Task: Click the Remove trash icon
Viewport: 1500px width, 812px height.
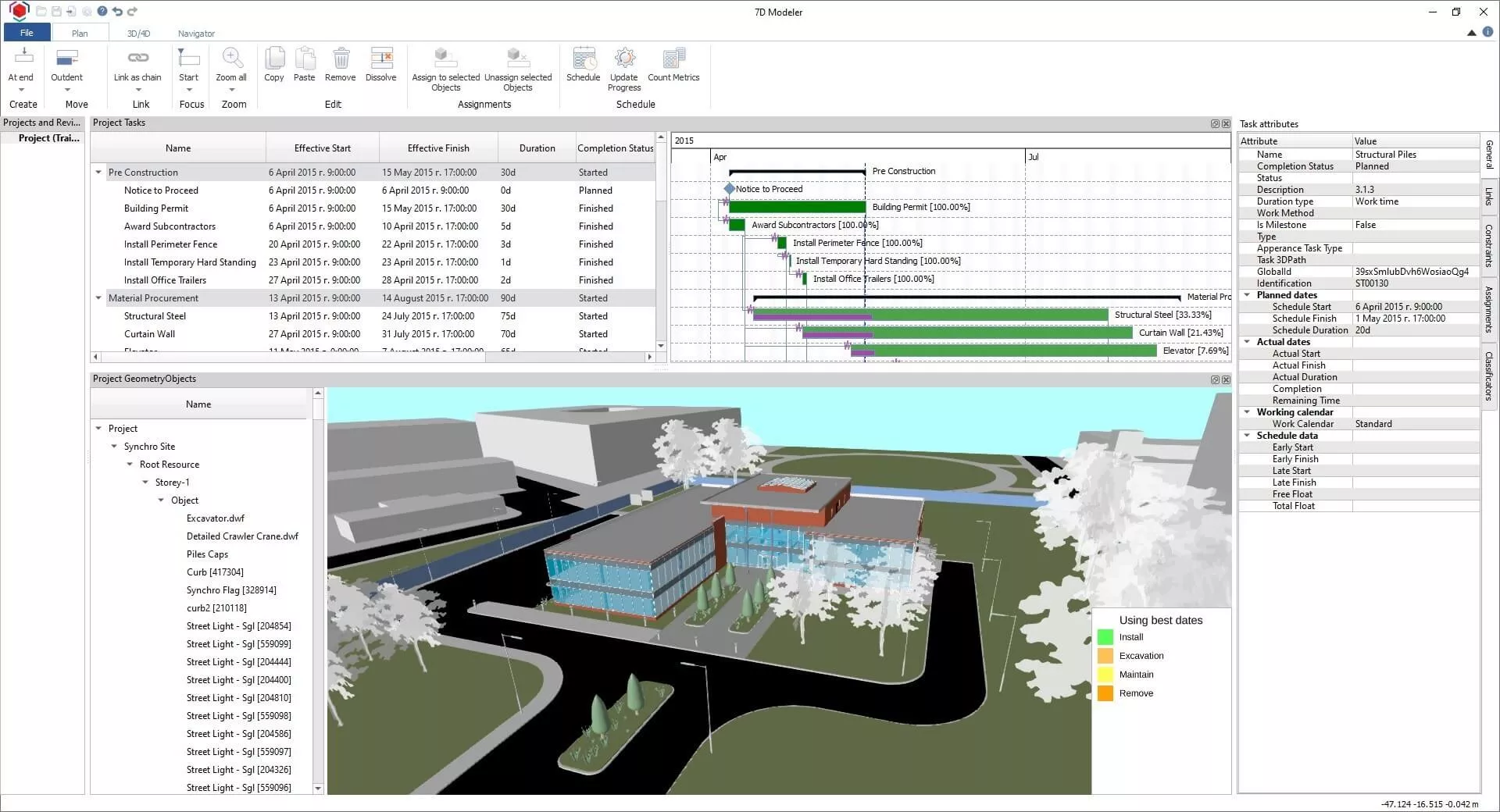Action: coord(340,59)
